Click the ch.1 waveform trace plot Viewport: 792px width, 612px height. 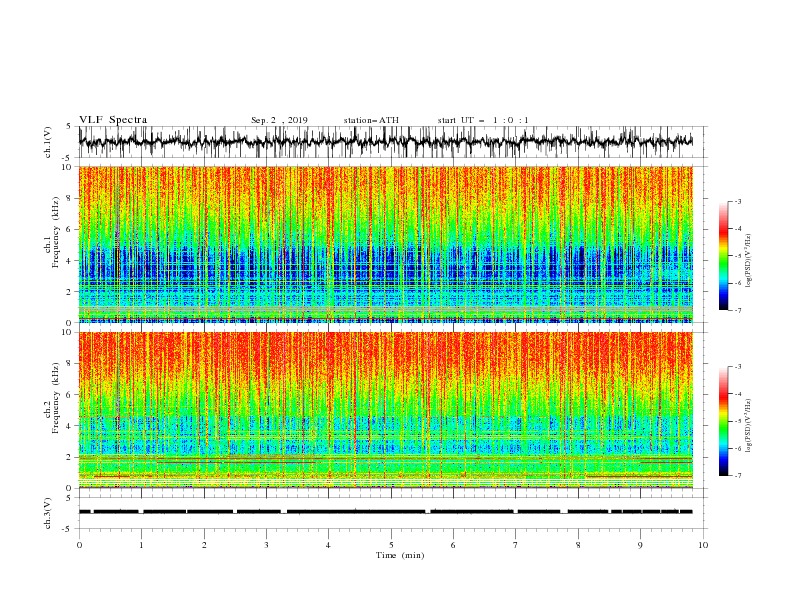pos(385,142)
